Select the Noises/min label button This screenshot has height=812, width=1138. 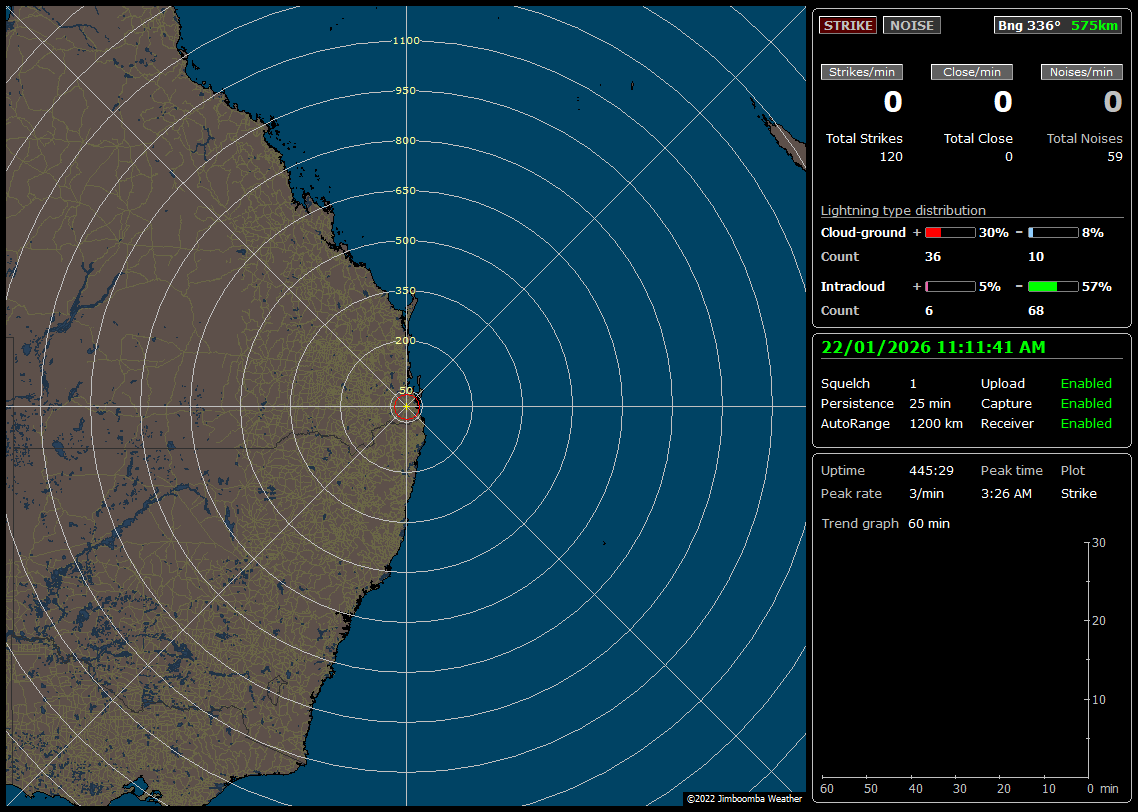click(x=1081, y=72)
